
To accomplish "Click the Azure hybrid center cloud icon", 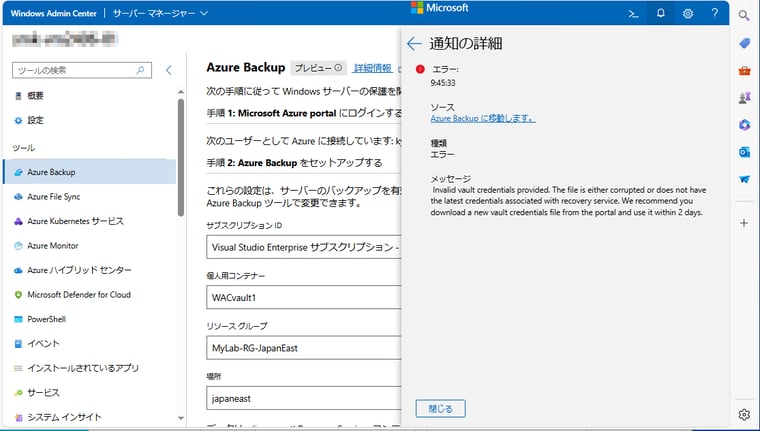I will tap(18, 270).
